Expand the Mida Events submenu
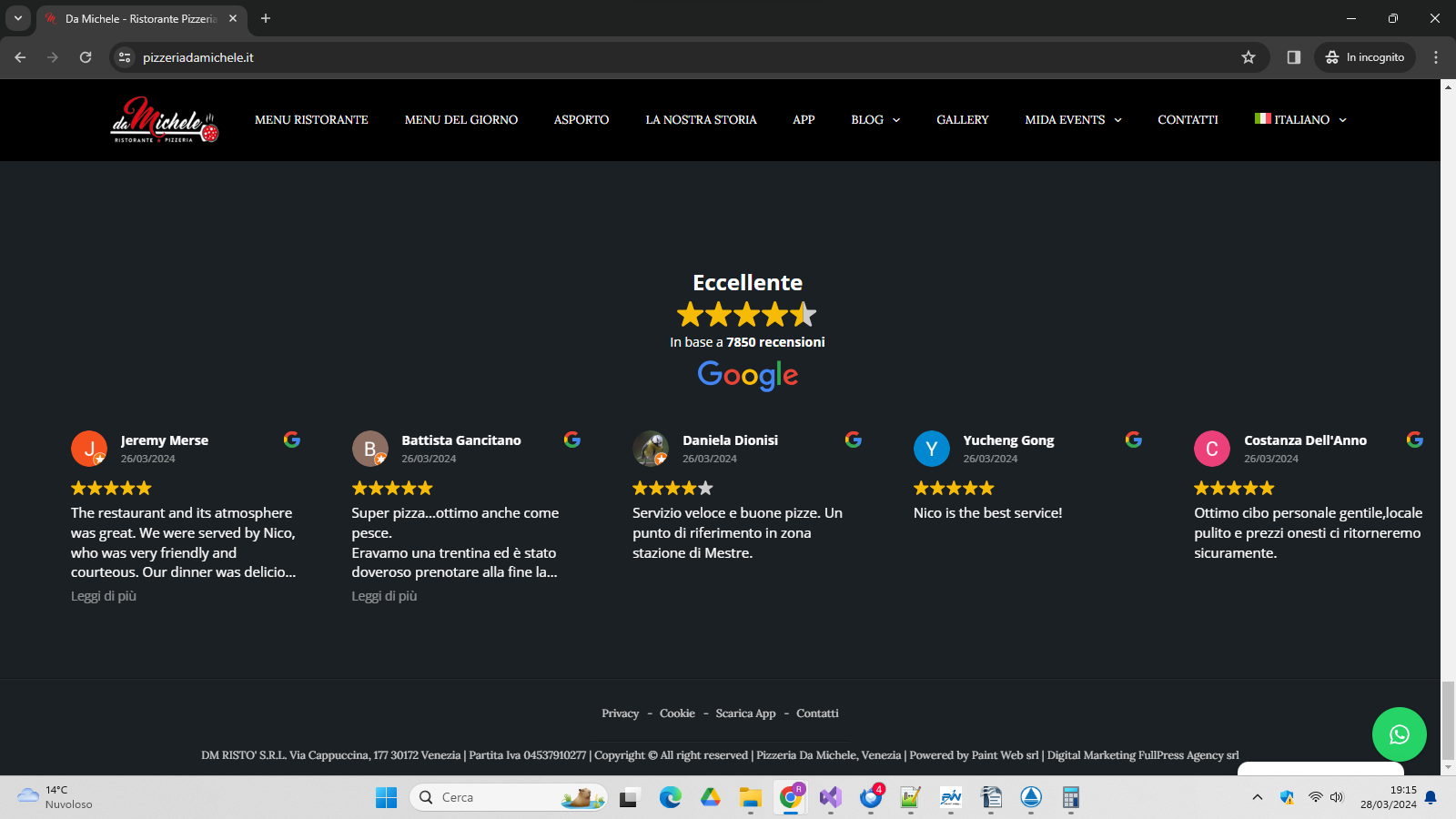The image size is (1456, 819). click(x=1073, y=120)
